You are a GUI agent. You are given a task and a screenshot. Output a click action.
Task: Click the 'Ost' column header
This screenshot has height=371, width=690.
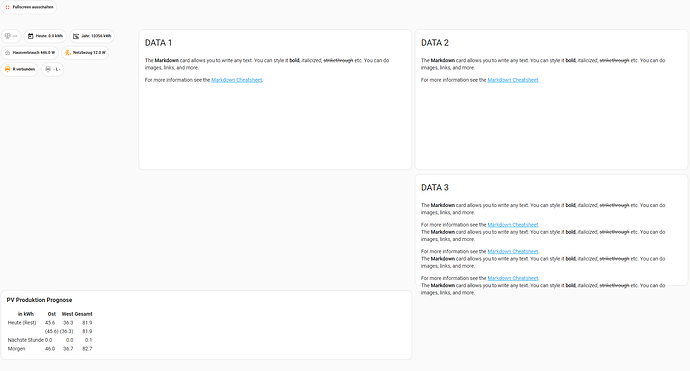click(51, 314)
